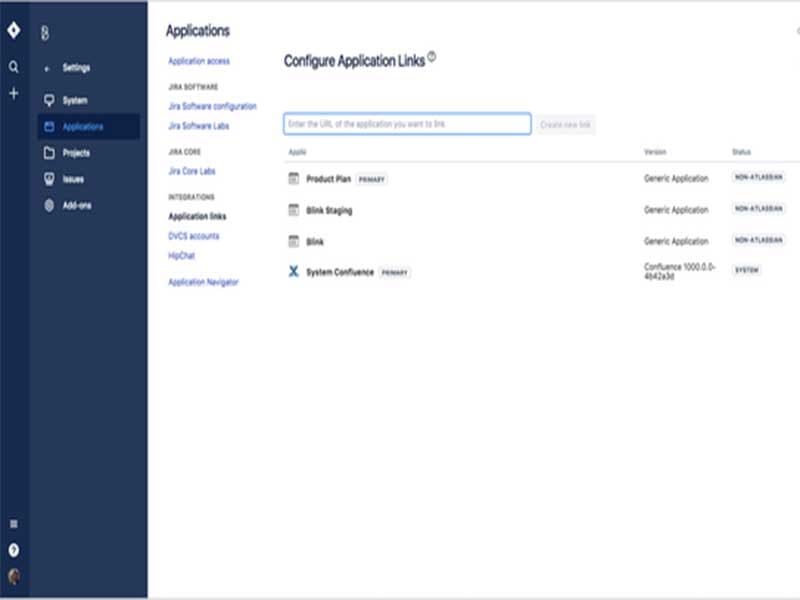Click the Product Plan application icon
Viewport: 800px width, 600px height.
(293, 179)
